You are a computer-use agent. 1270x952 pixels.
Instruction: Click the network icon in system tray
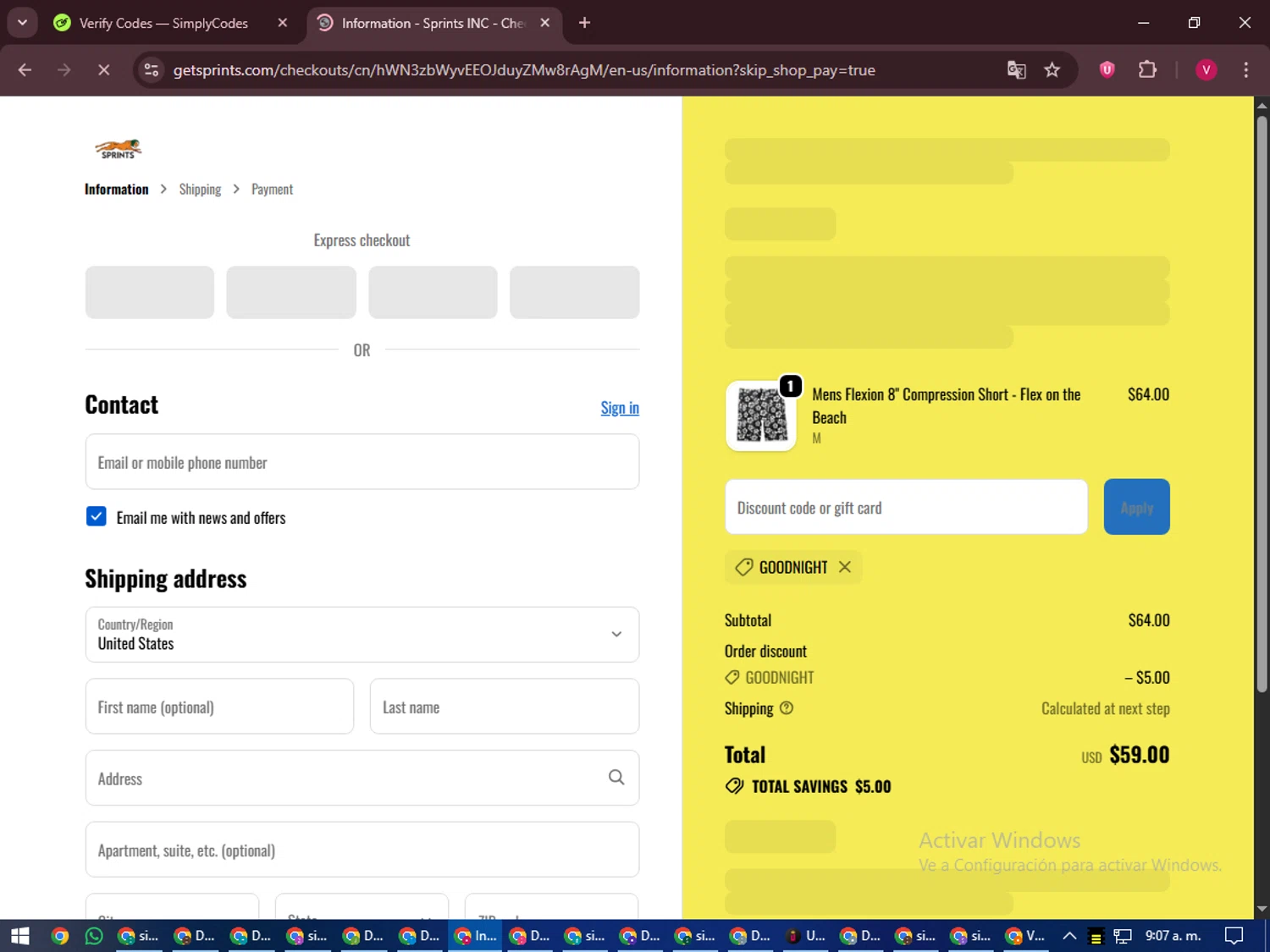[1123, 936]
